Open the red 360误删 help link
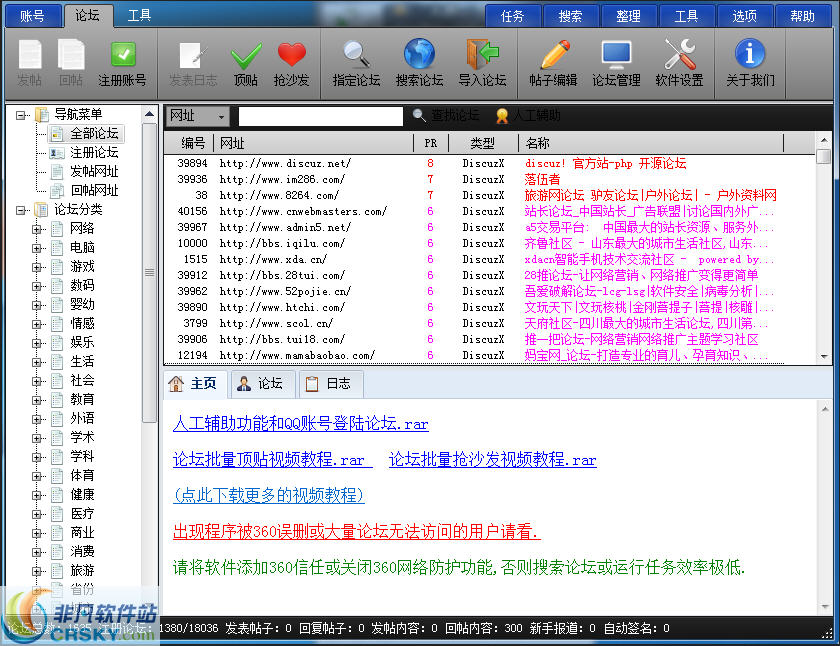840x646 pixels. click(357, 531)
